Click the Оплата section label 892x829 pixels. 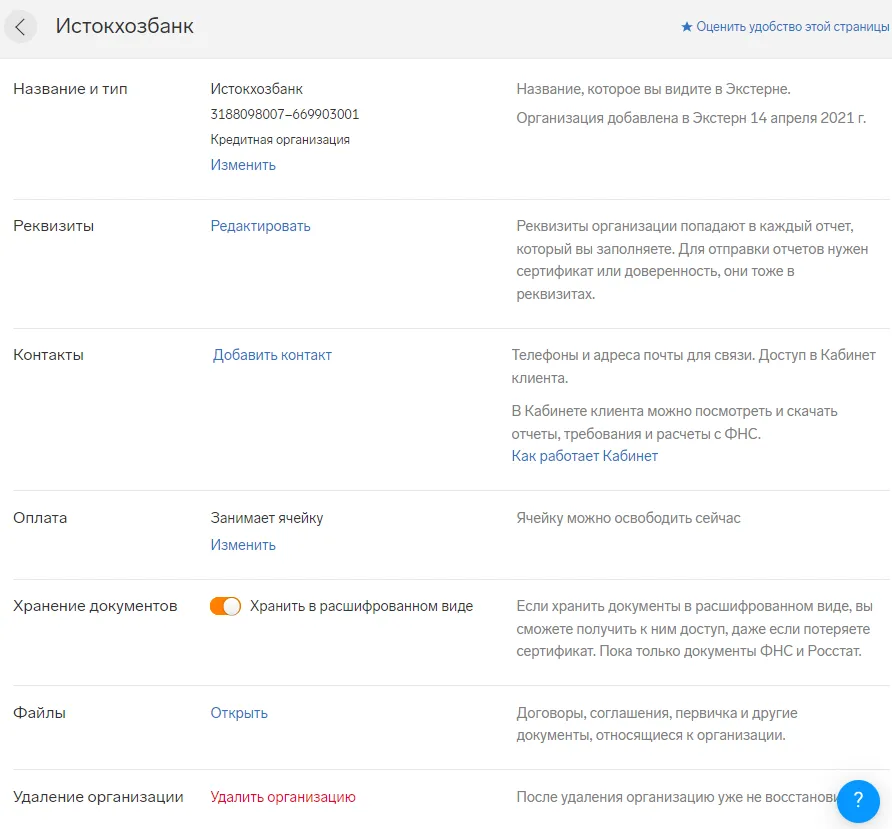[x=40, y=518]
